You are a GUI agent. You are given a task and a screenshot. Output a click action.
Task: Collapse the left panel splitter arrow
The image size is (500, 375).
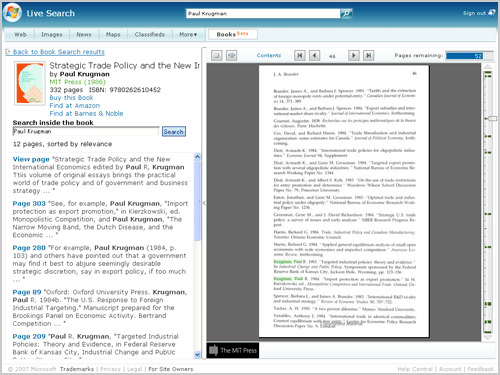[x=204, y=203]
